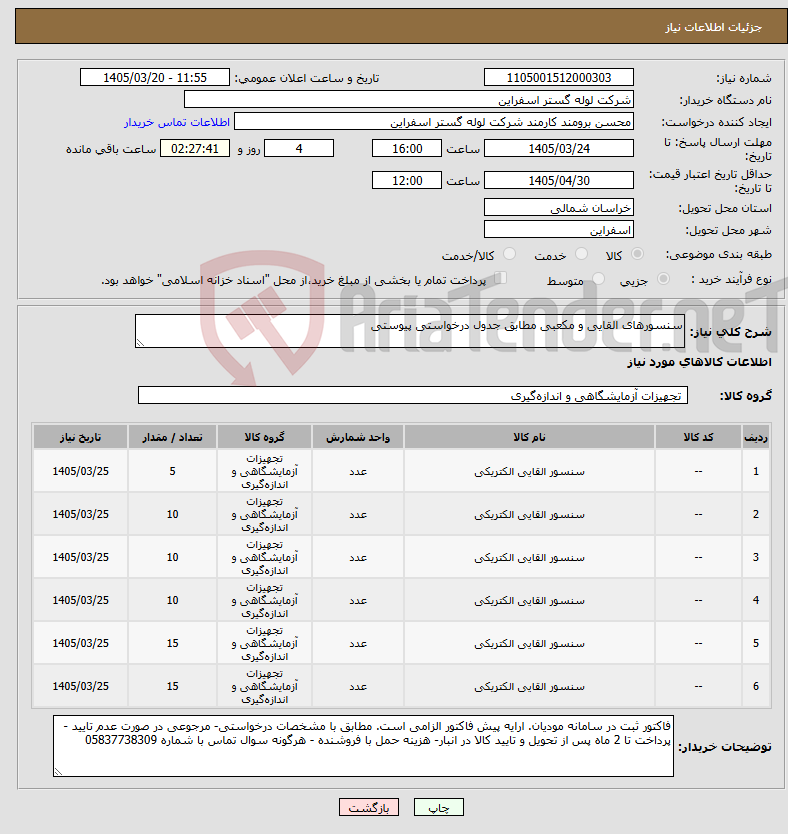Click the تعداد / مقدار column header
Viewport: 788px width, 834px height.
[x=172, y=437]
